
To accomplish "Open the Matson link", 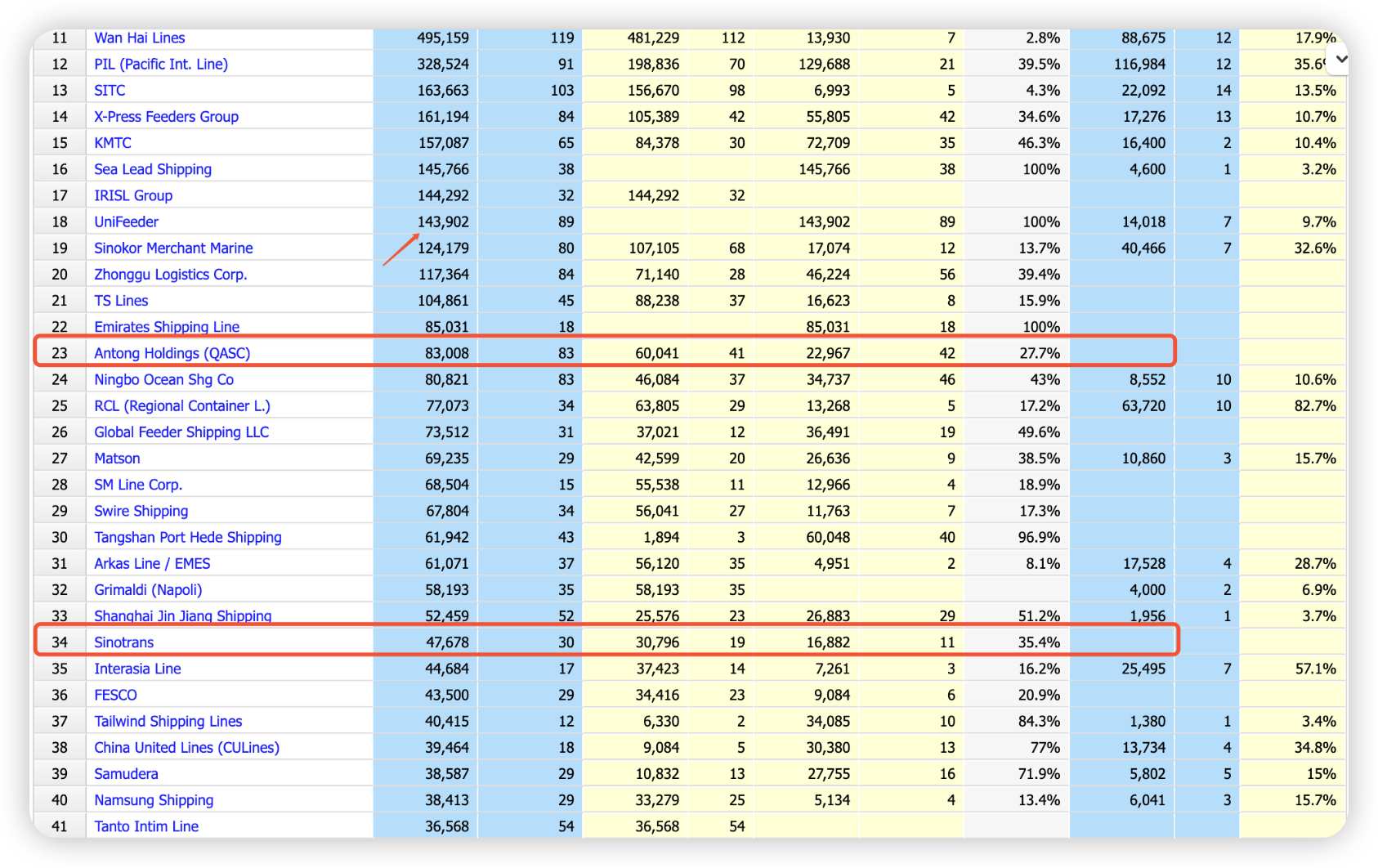I will click(117, 458).
